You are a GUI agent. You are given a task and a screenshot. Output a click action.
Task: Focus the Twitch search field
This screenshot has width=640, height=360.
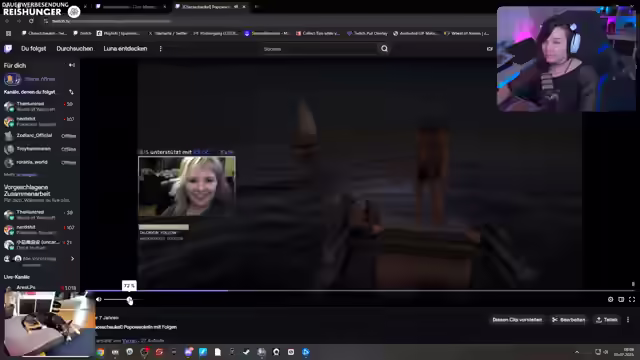pyautogui.click(x=320, y=49)
